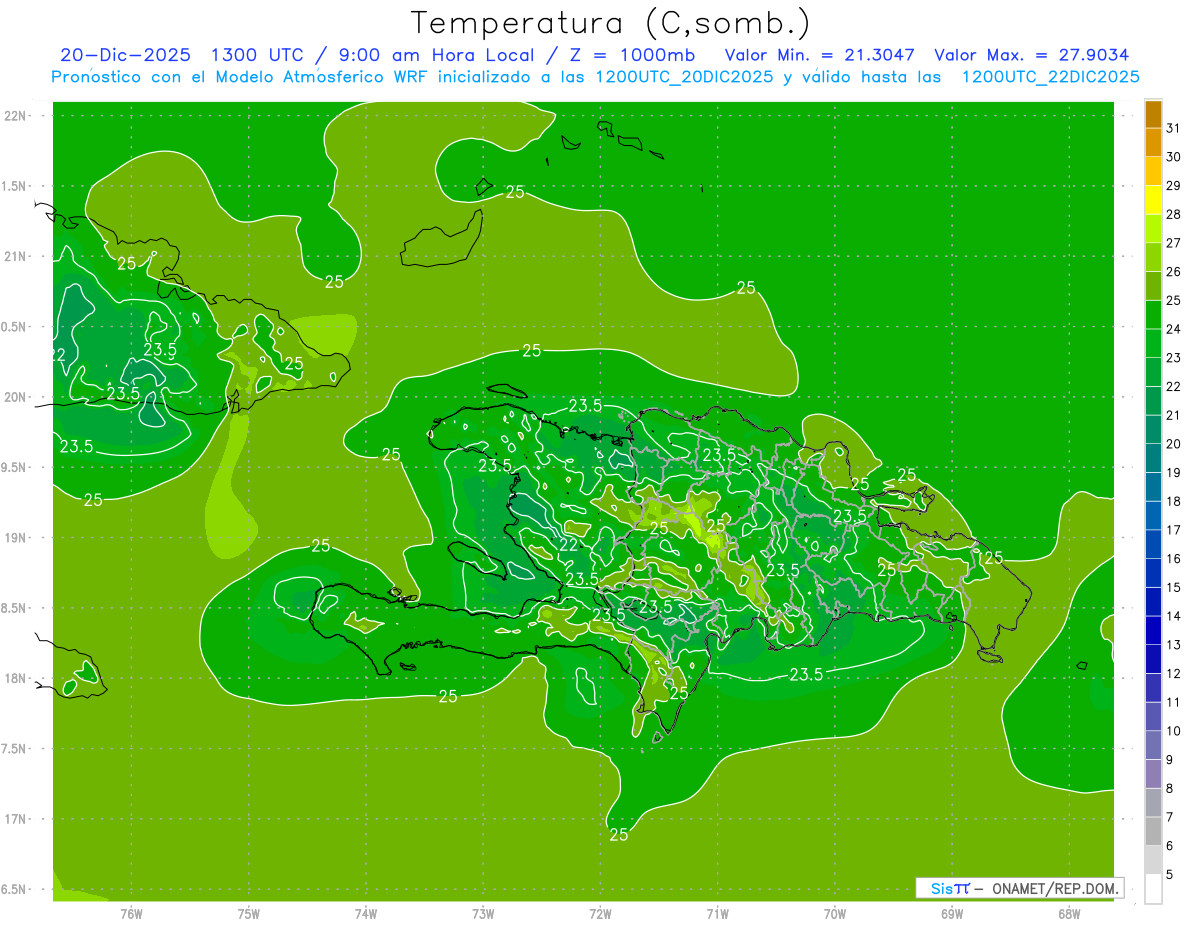Click the "31" value on the color scale
Viewport: 1200px width, 927px height.
1173,128
